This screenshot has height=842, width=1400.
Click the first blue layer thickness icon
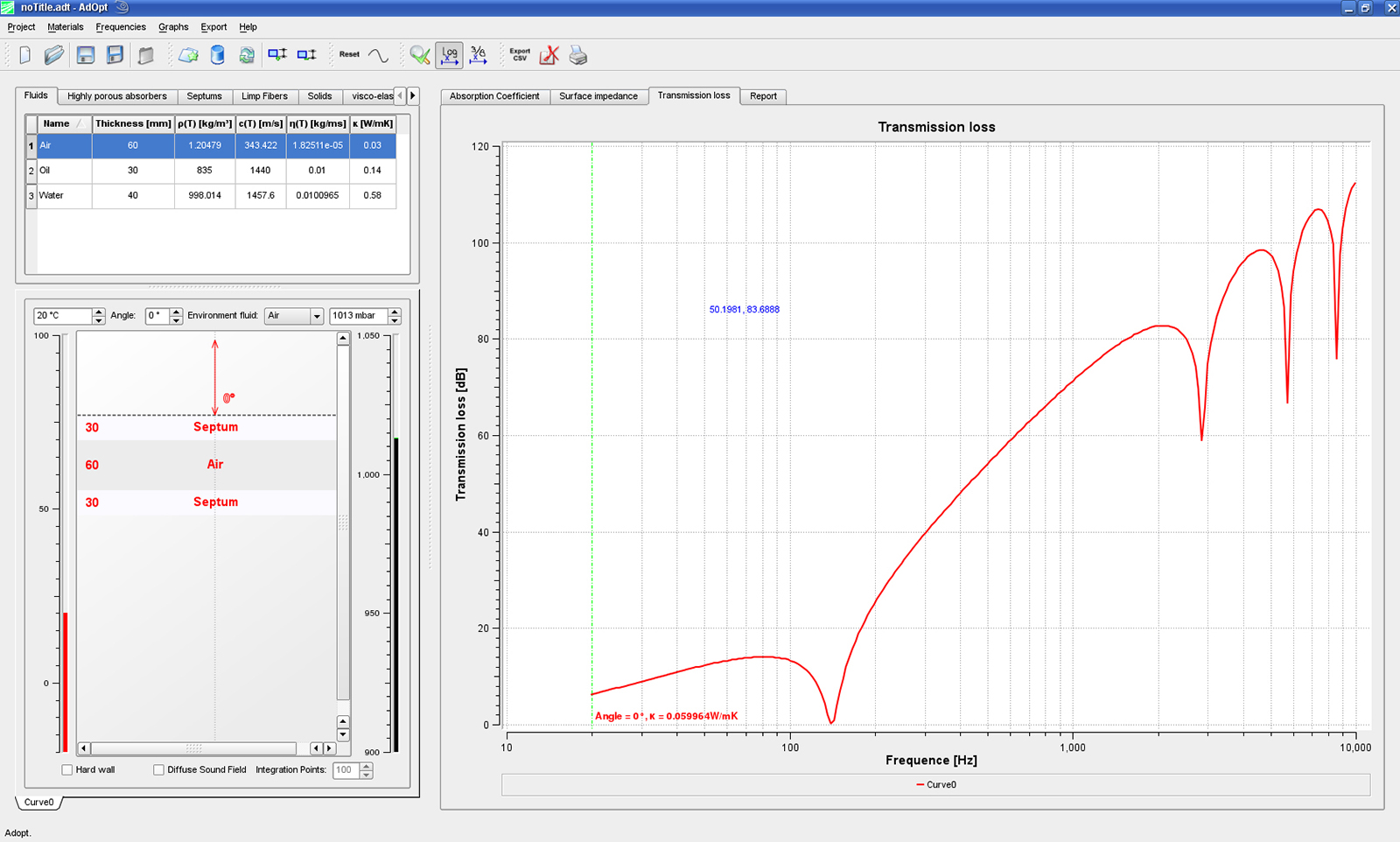(x=277, y=55)
